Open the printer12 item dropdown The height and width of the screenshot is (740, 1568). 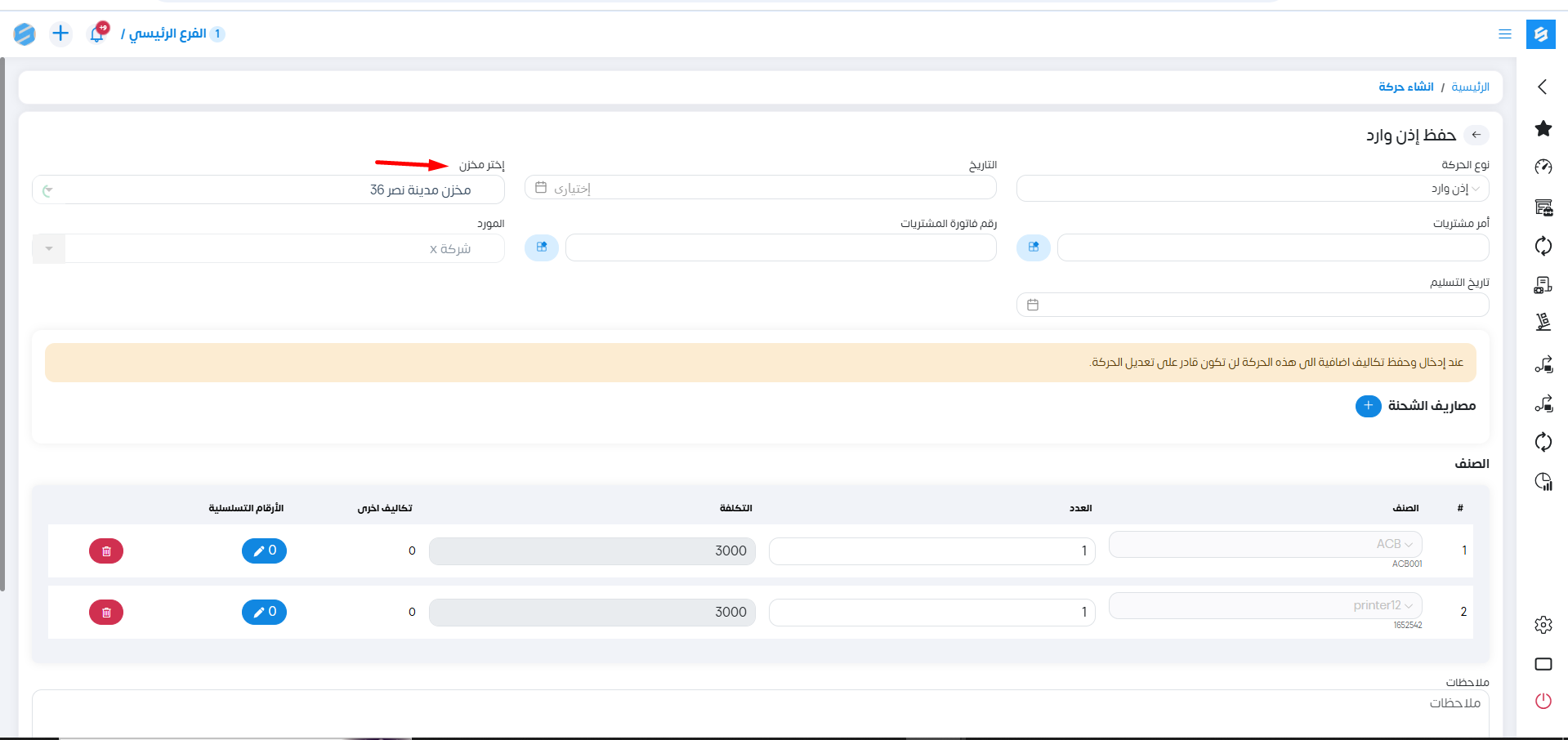(x=1265, y=605)
